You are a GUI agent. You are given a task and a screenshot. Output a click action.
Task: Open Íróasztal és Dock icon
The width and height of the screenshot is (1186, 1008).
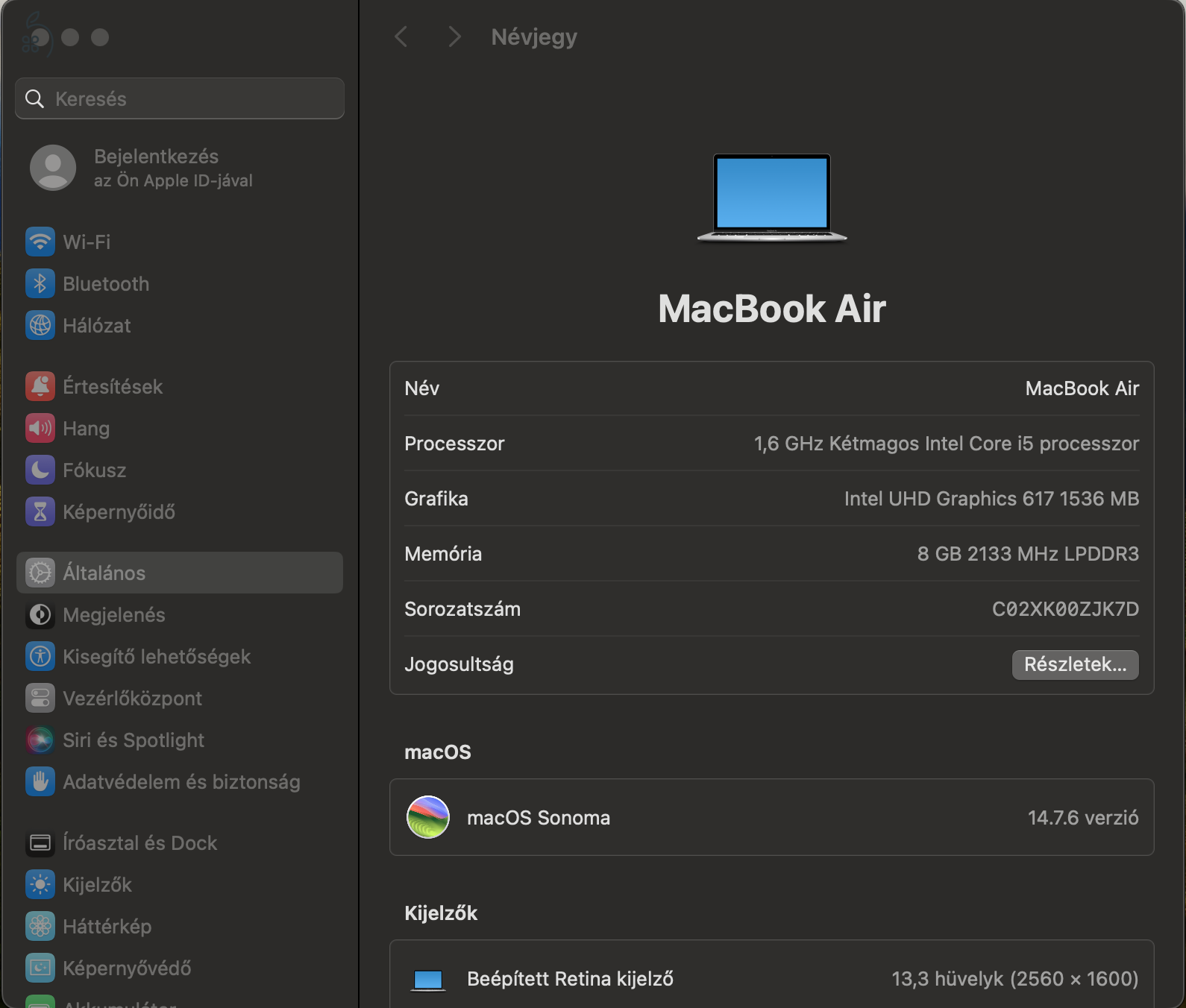click(40, 842)
